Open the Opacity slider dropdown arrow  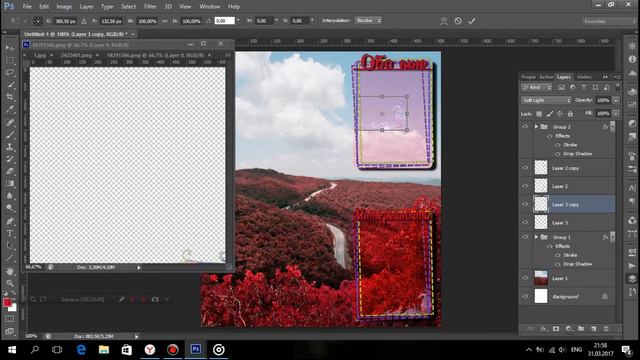coord(616,100)
